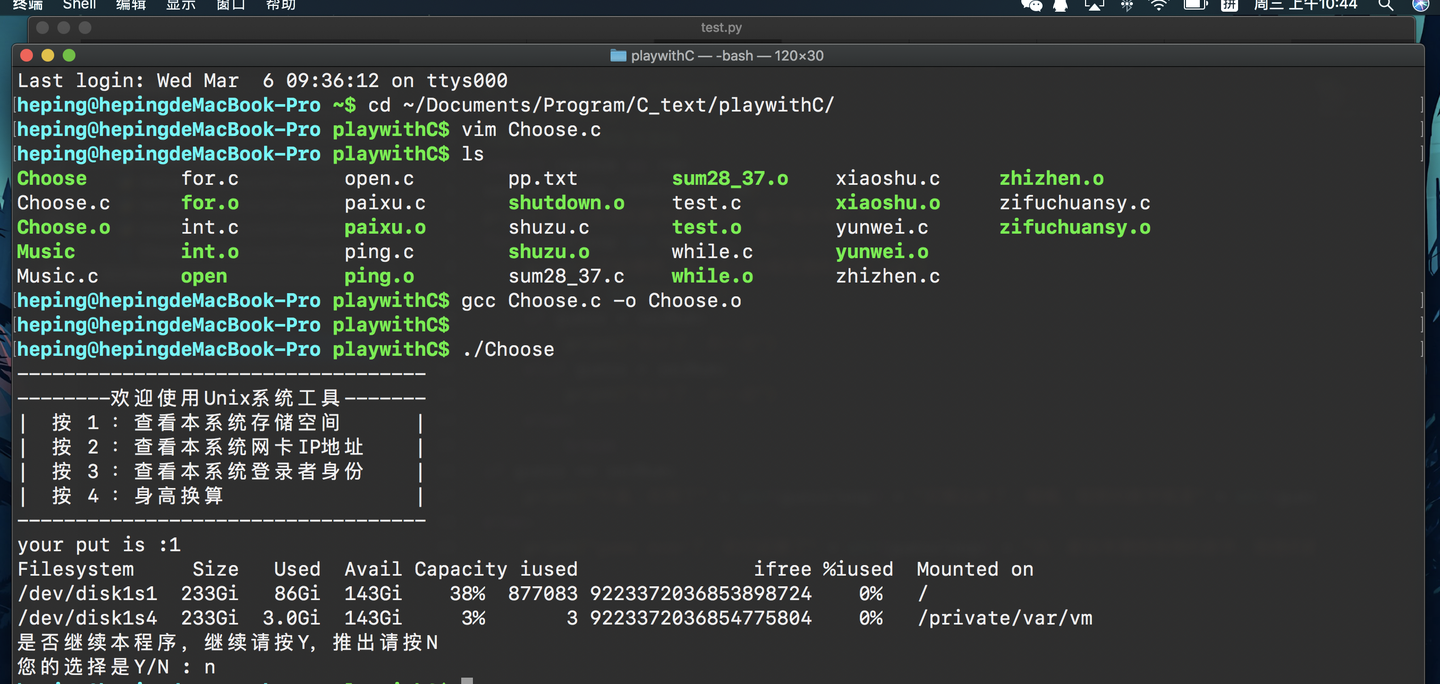Click file 'xiaoshu.c' in the listing
The image size is (1440, 684).
point(888,179)
